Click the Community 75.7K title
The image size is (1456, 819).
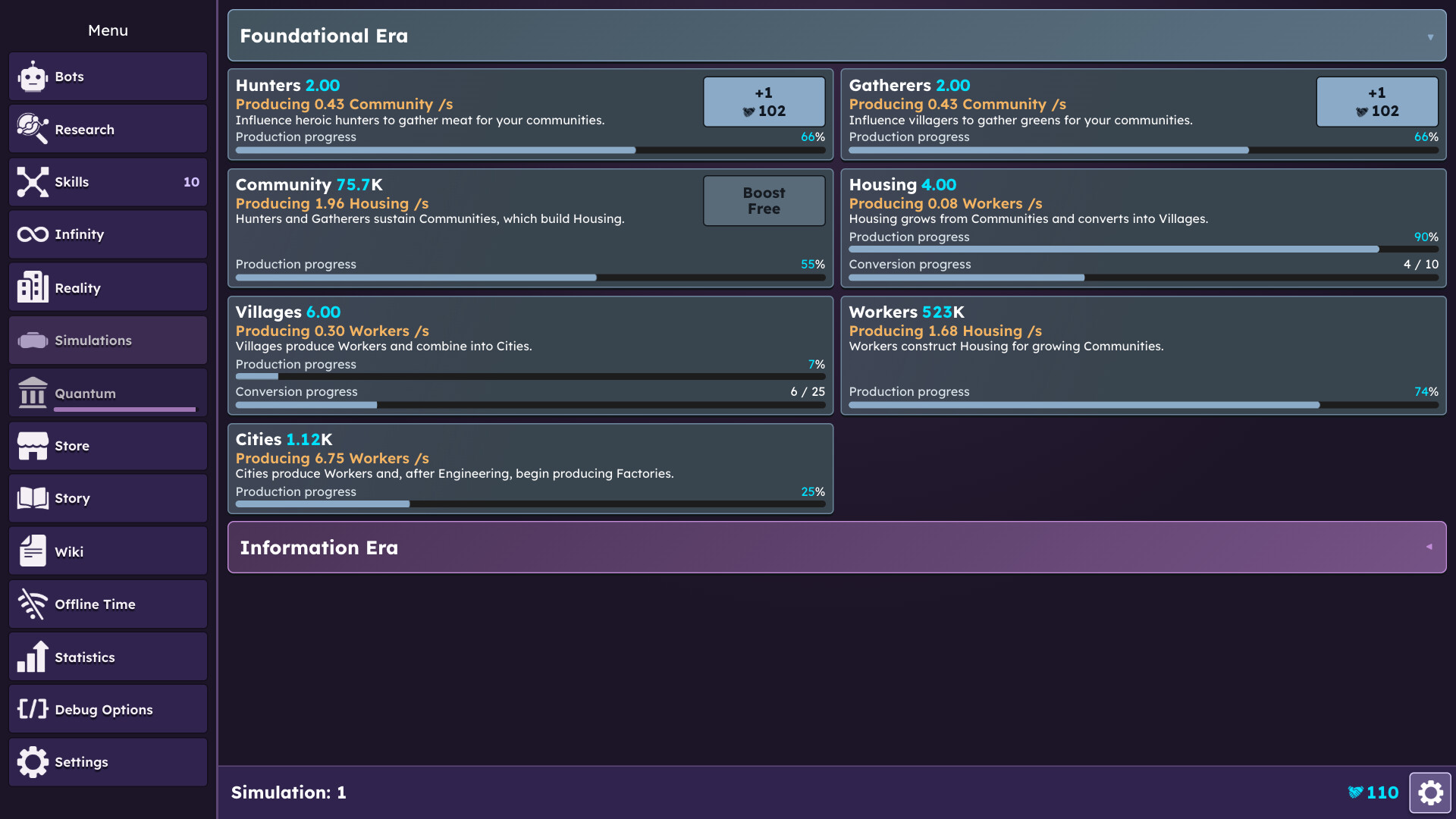[x=309, y=185]
